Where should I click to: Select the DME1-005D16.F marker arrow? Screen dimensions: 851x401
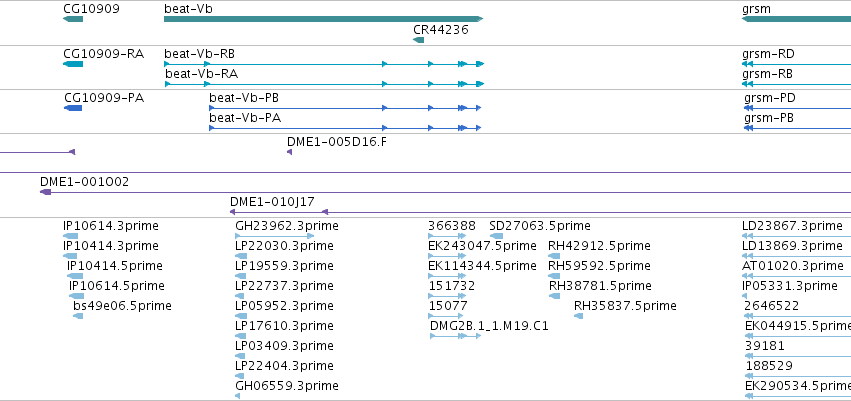point(289,152)
